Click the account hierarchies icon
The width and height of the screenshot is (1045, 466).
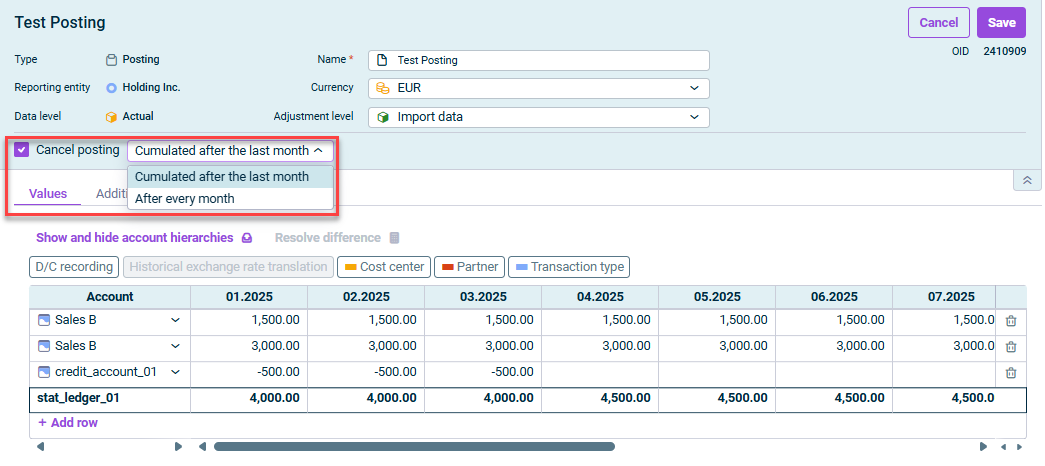click(x=247, y=238)
